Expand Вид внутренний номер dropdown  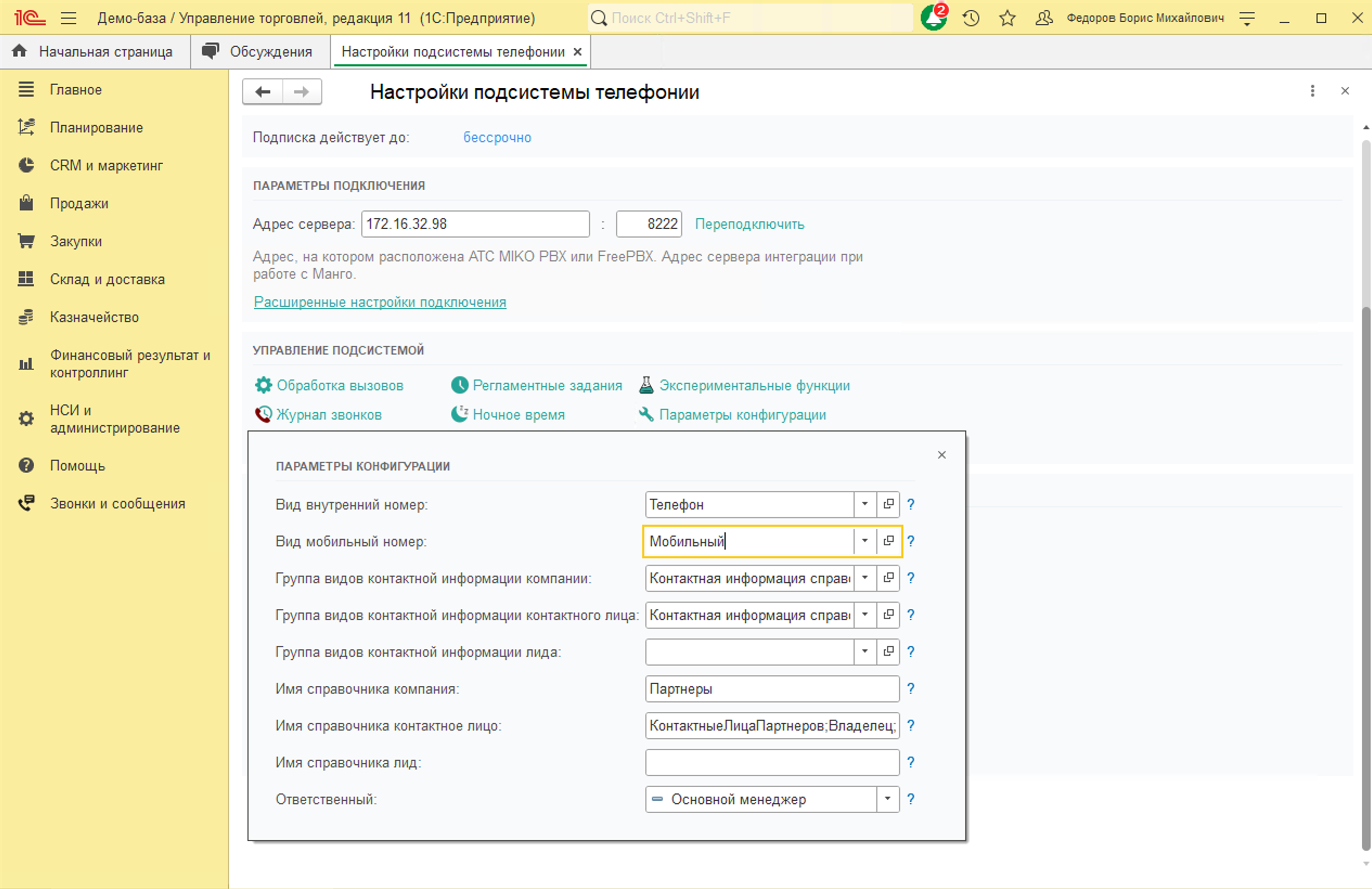865,504
